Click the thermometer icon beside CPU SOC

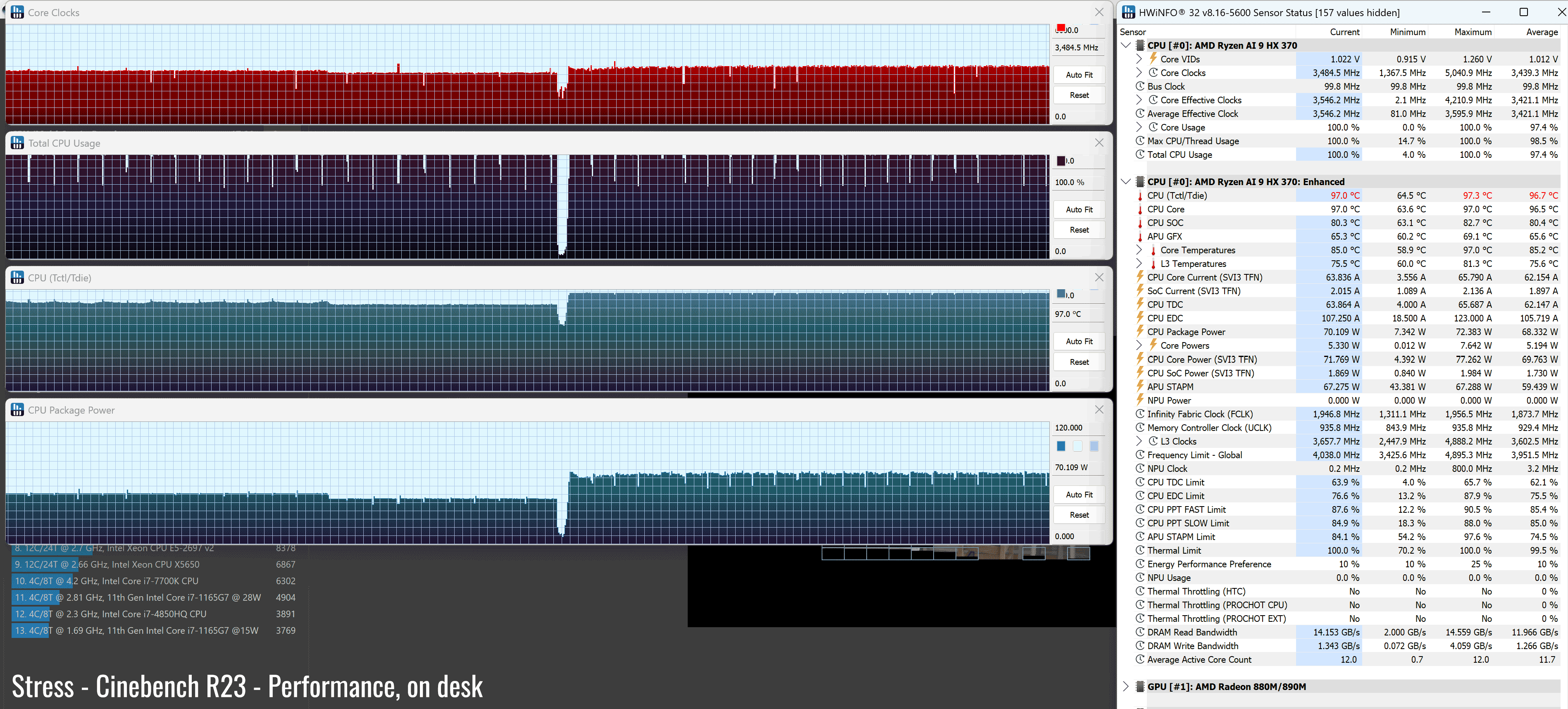click(1140, 223)
